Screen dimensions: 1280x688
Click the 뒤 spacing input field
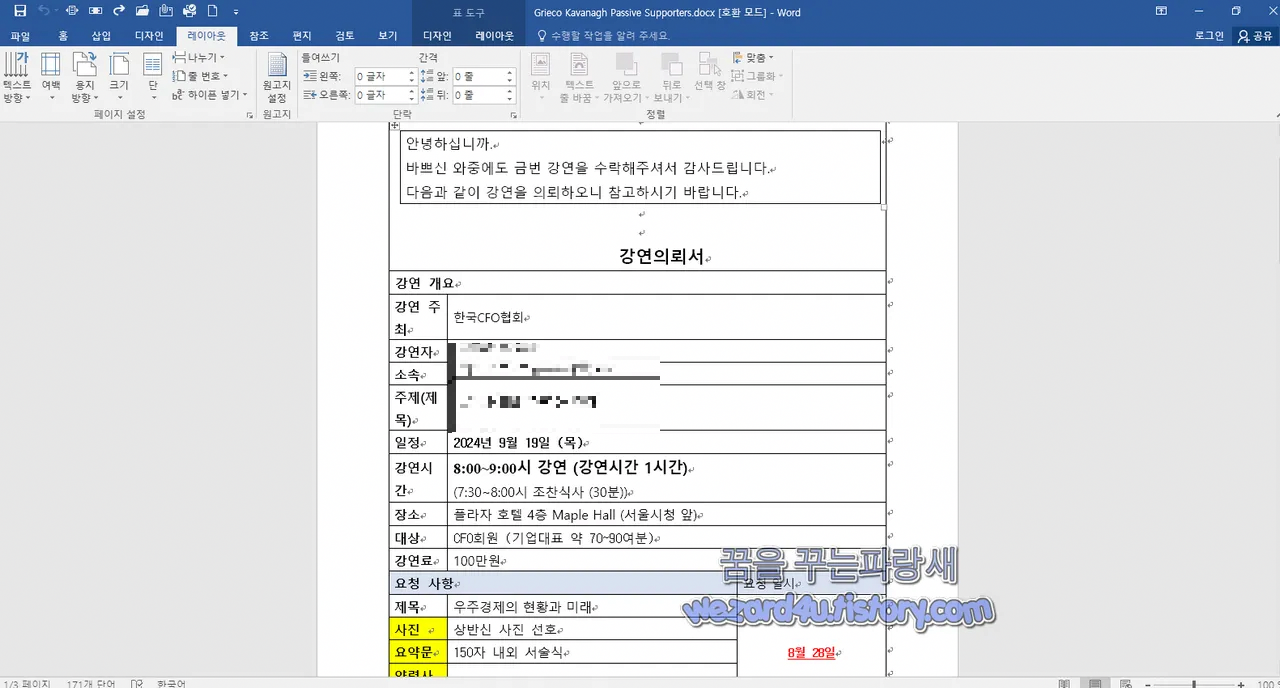click(x=484, y=95)
